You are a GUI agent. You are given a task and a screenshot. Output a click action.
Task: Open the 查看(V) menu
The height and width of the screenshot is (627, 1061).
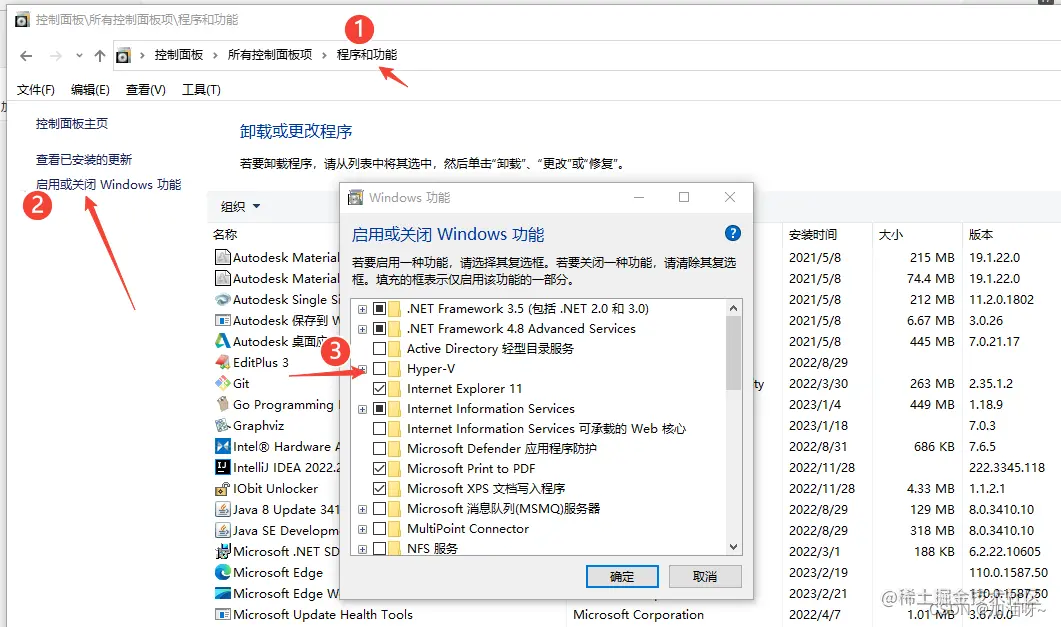145,89
